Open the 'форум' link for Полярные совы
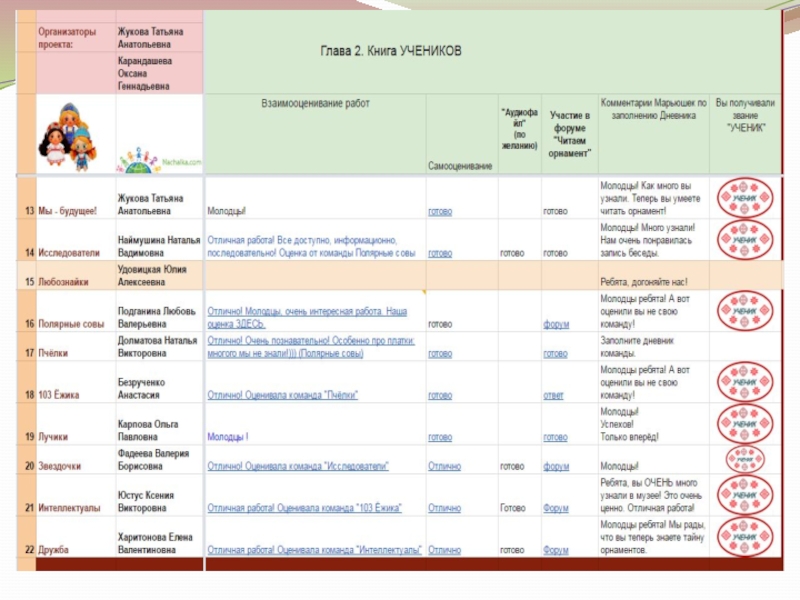 pos(556,324)
